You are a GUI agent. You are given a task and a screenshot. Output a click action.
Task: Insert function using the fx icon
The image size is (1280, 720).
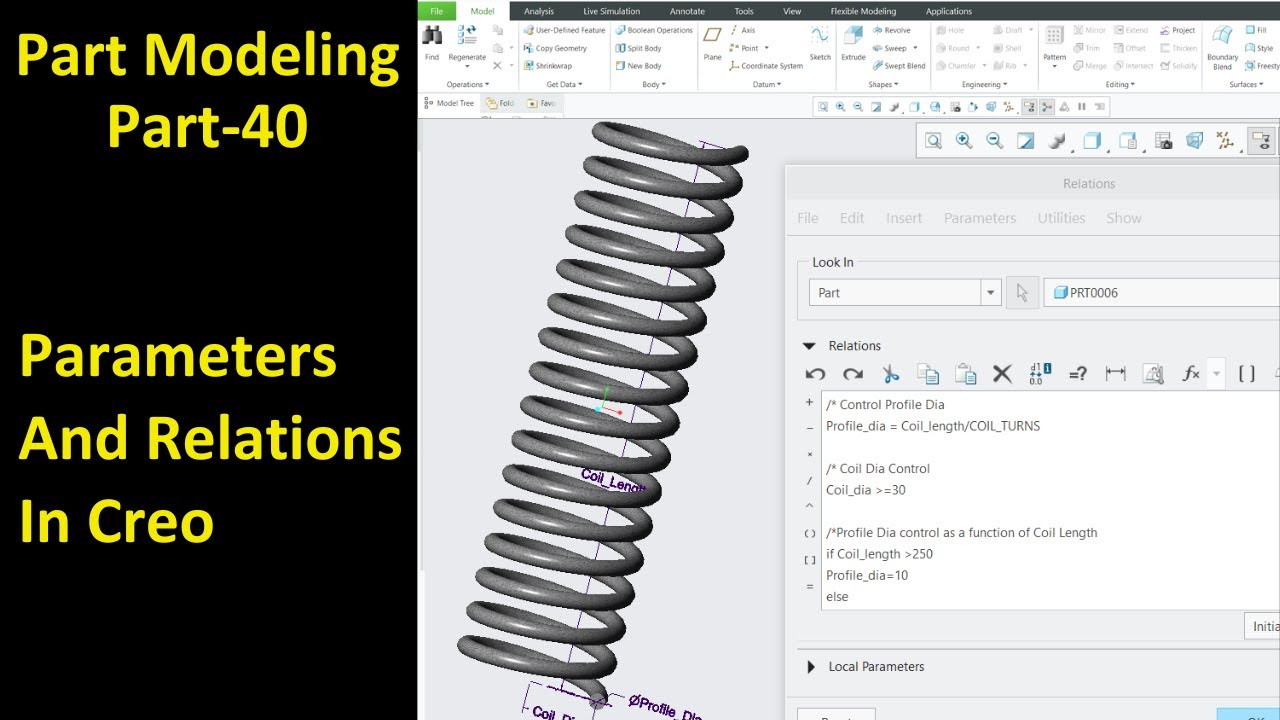pyautogui.click(x=1190, y=374)
